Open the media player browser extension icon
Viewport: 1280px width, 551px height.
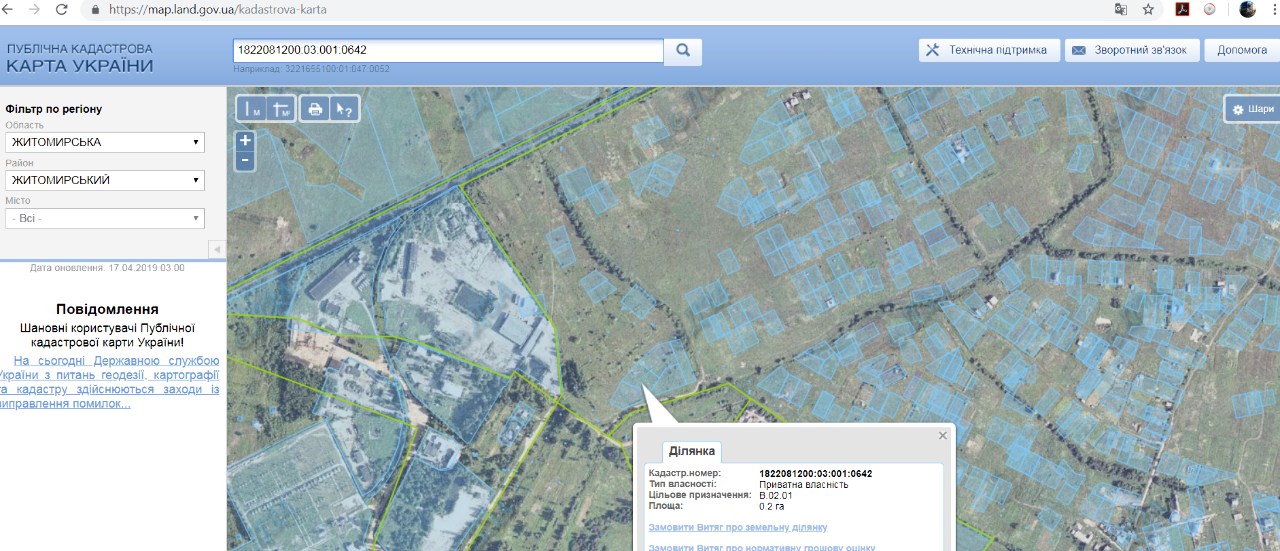point(1210,9)
